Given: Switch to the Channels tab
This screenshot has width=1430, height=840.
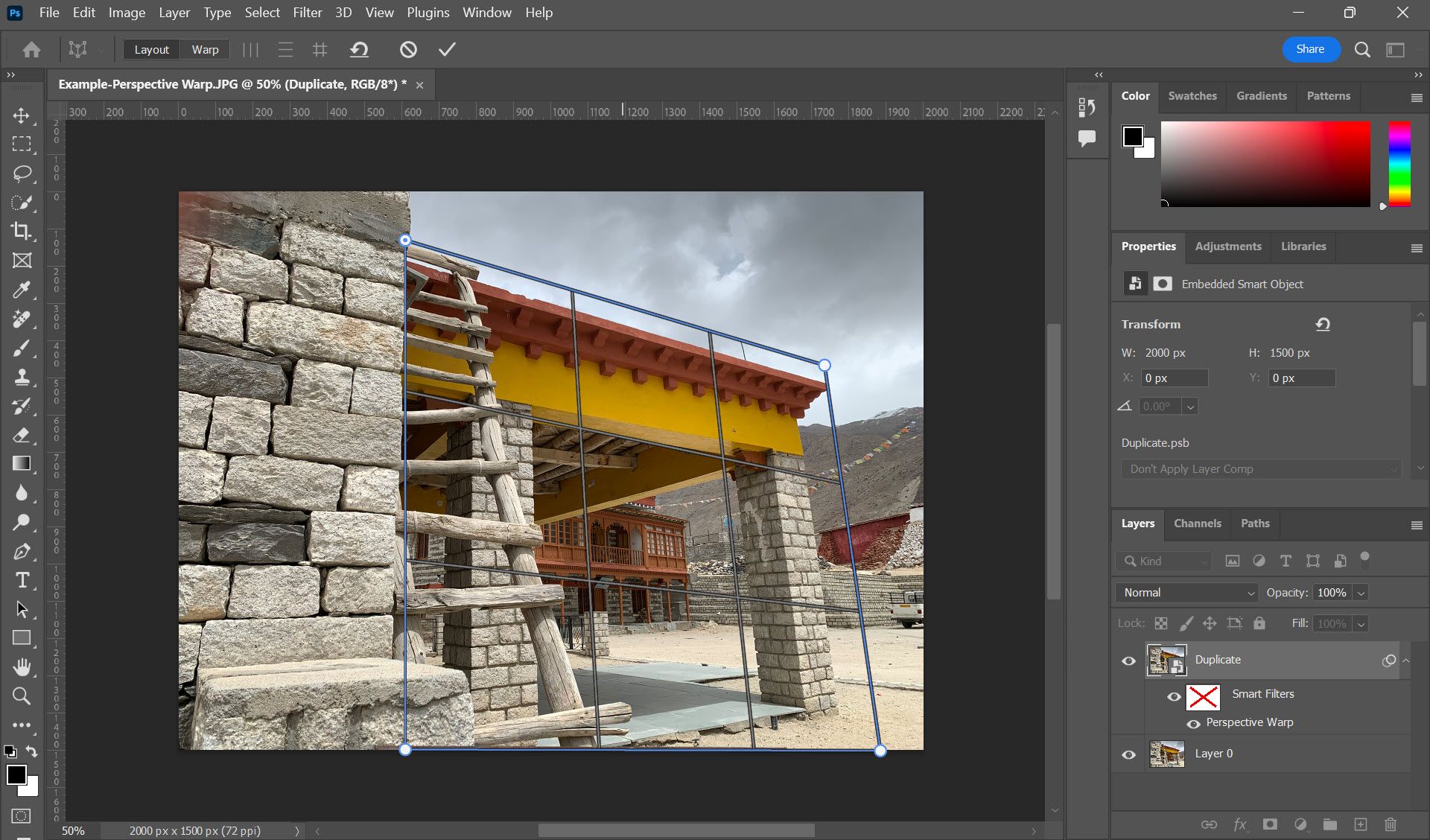Looking at the screenshot, I should [1198, 524].
